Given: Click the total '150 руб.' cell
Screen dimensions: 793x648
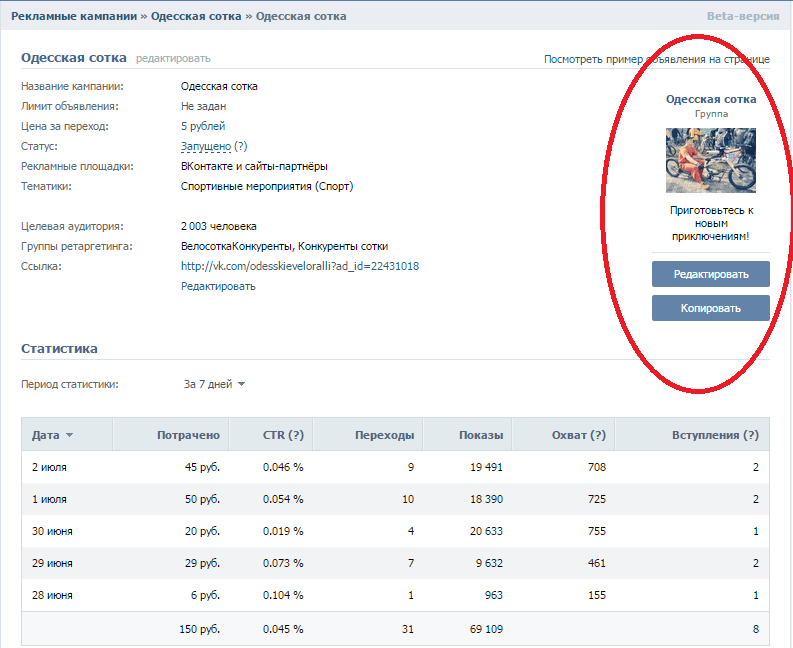Looking at the screenshot, I should click(199, 629).
